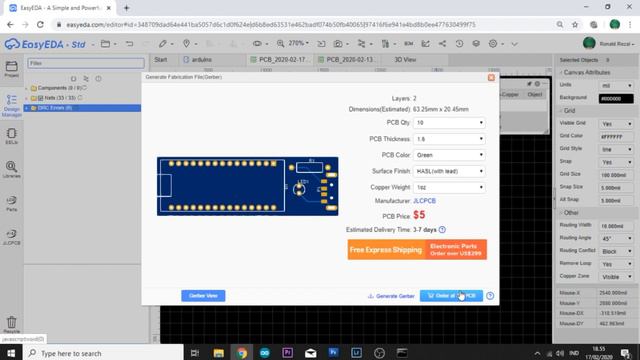The width and height of the screenshot is (640, 360).
Task: Switch to the 3D View tab
Action: pyautogui.click(x=405, y=60)
